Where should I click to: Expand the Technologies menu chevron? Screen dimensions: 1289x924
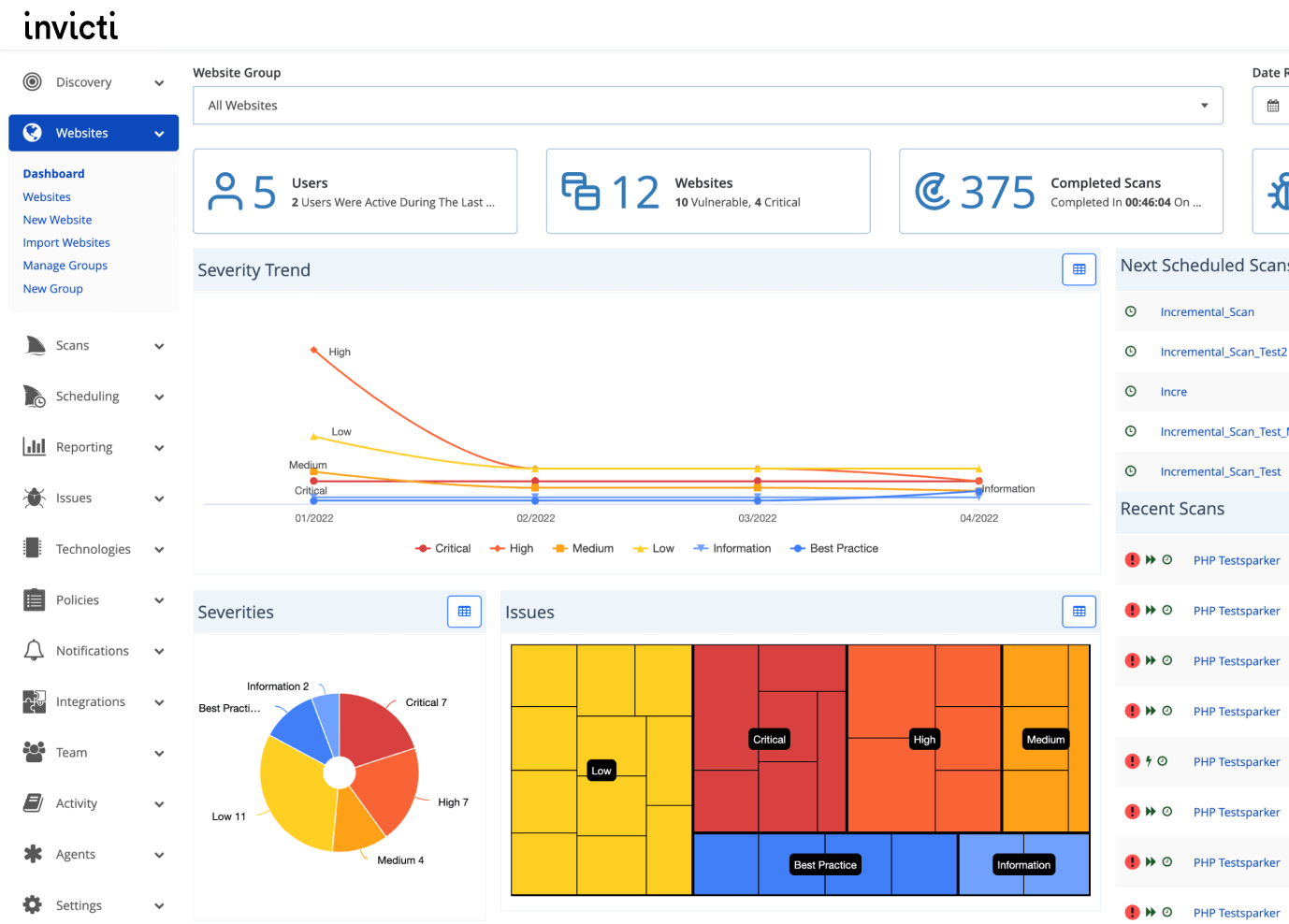tap(160, 550)
